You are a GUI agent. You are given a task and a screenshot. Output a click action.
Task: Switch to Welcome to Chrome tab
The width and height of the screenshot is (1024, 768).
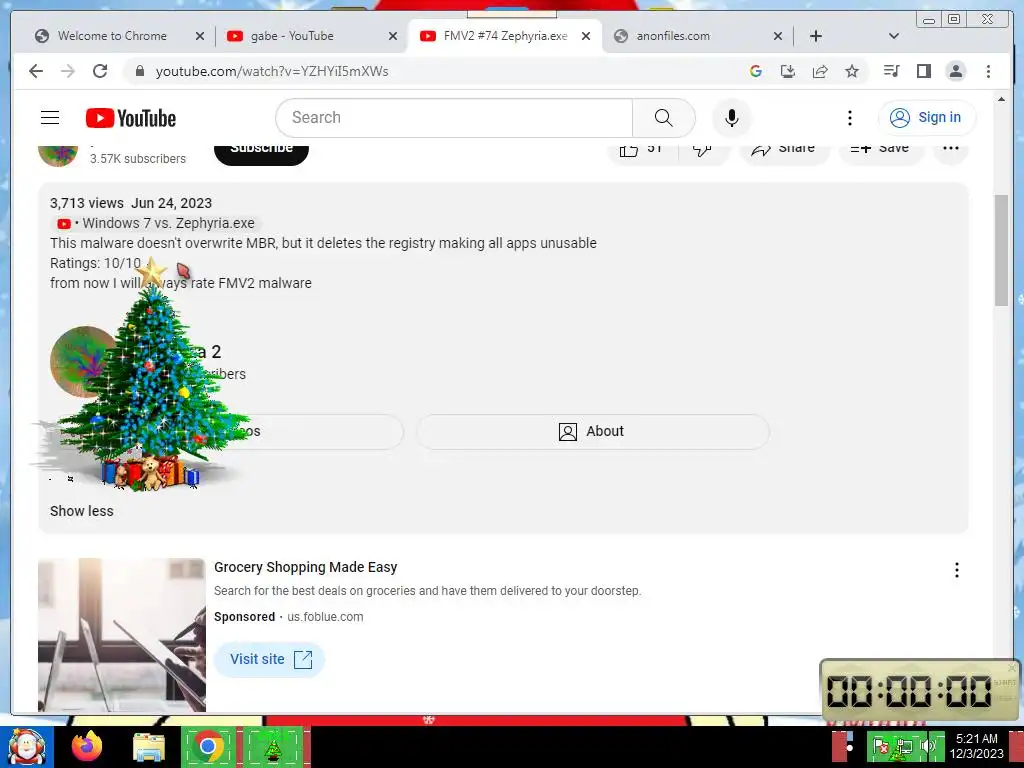pyautogui.click(x=112, y=36)
